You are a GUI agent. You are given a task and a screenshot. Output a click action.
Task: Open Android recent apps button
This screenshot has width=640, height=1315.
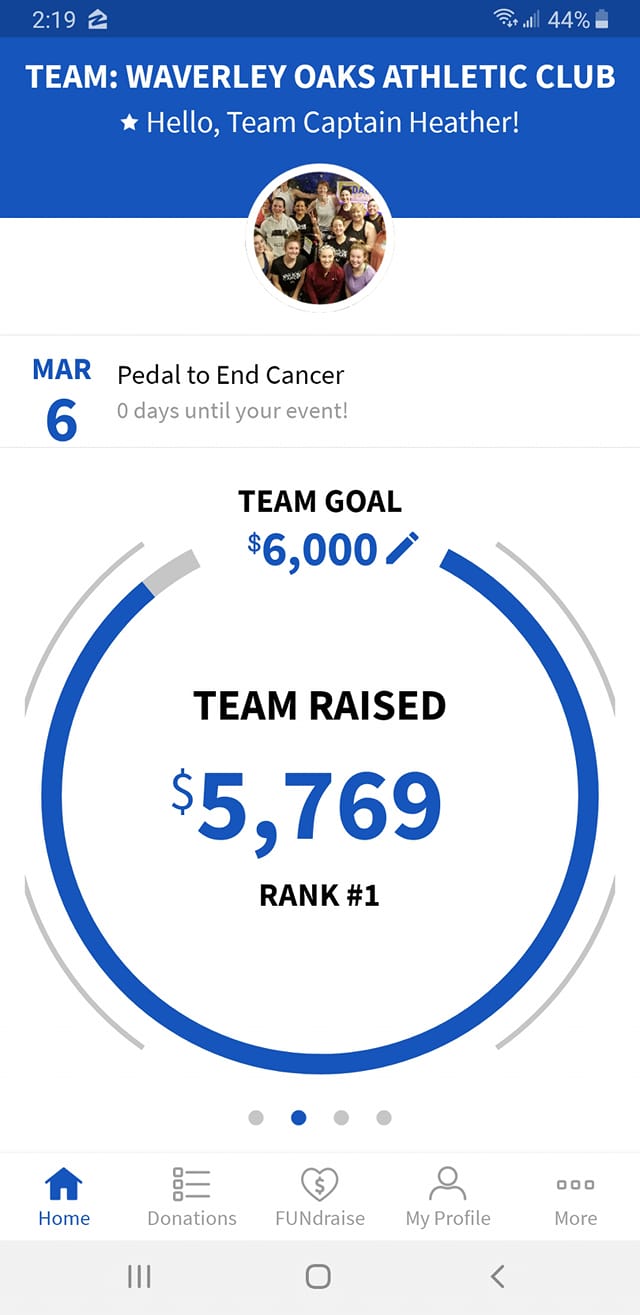coord(139,1275)
